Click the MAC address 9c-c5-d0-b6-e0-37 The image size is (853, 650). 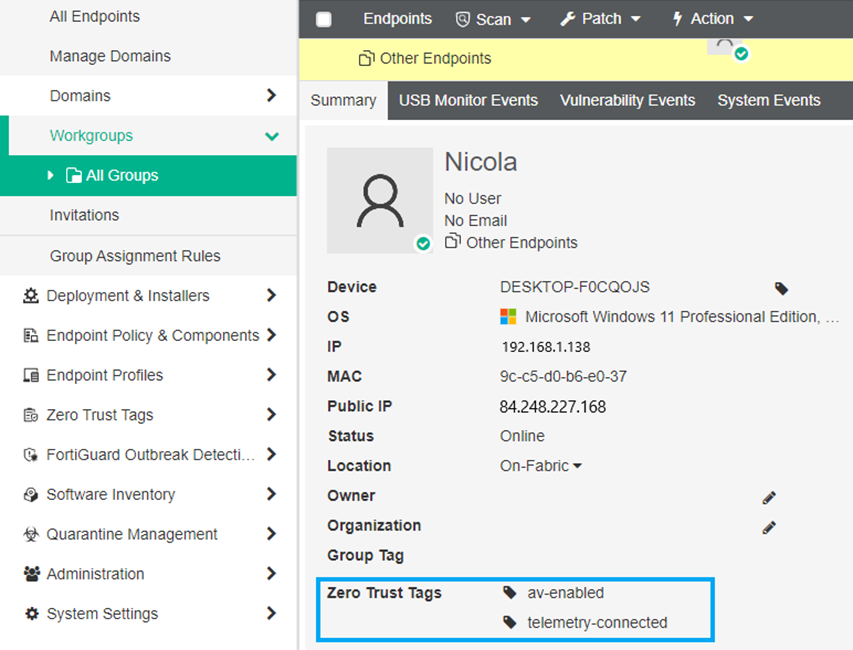point(563,376)
